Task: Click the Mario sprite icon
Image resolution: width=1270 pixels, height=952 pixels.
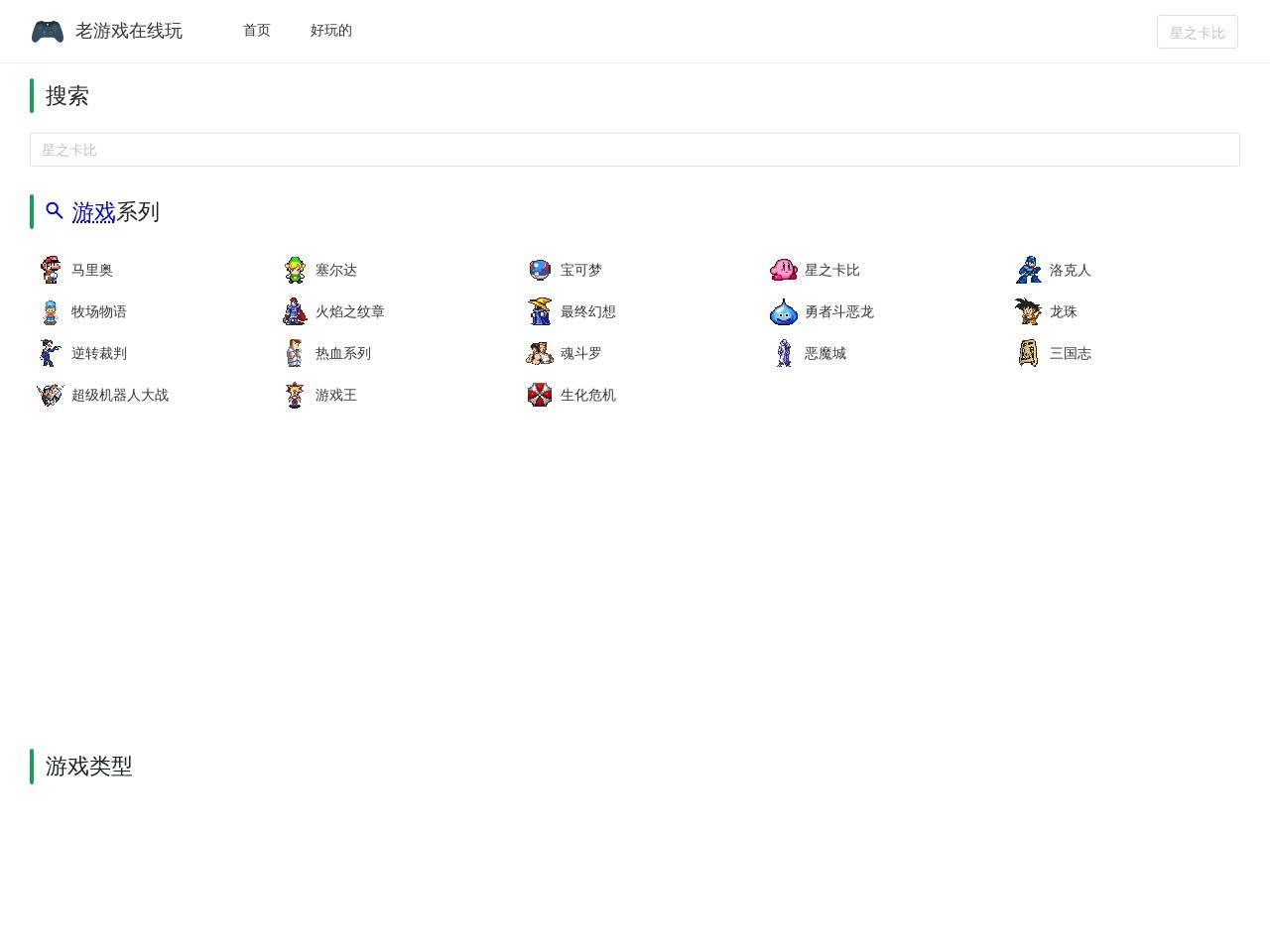Action: pos(50,270)
